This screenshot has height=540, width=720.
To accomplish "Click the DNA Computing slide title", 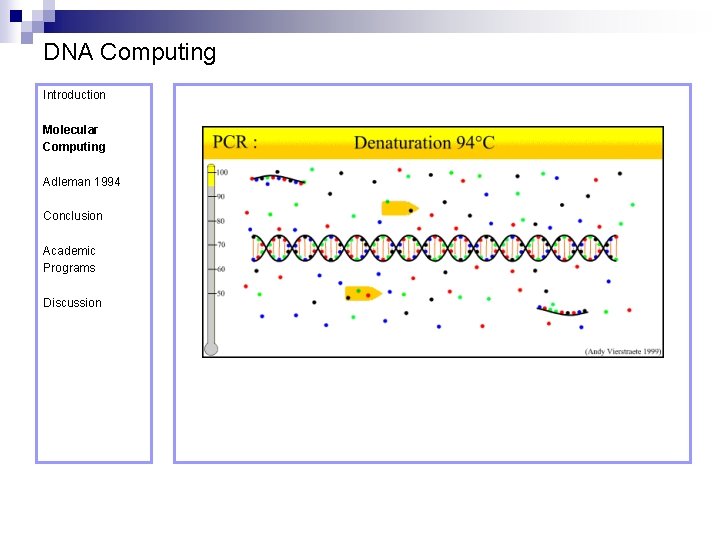I will tap(129, 52).
